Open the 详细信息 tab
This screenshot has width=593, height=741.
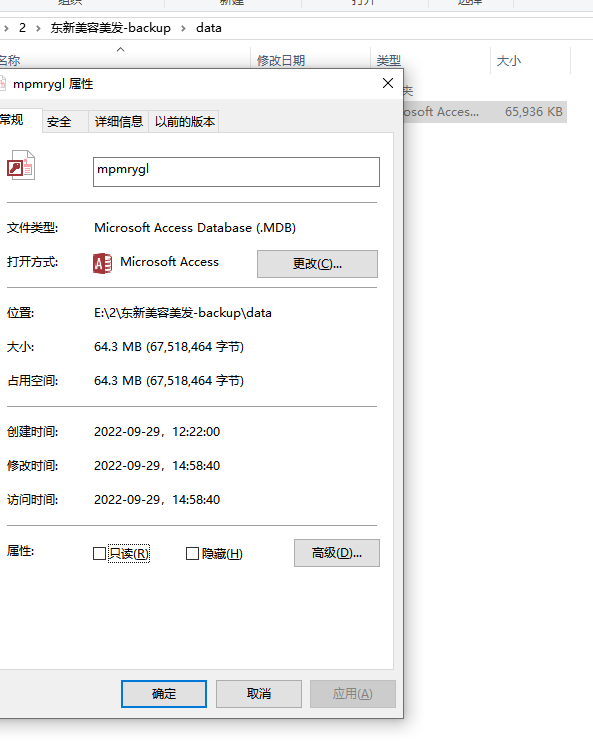coord(119,121)
